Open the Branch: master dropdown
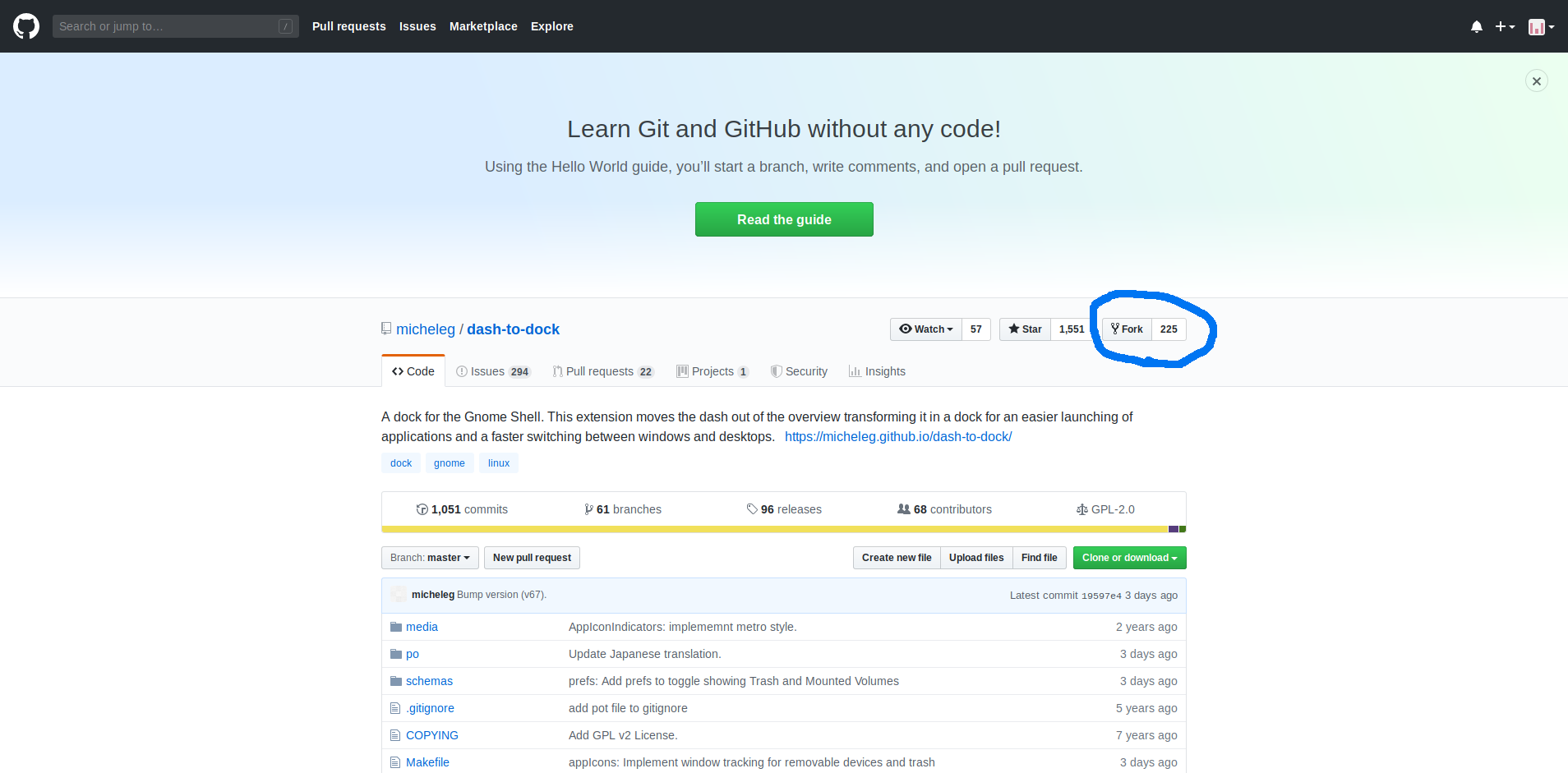1568x773 pixels. (430, 558)
